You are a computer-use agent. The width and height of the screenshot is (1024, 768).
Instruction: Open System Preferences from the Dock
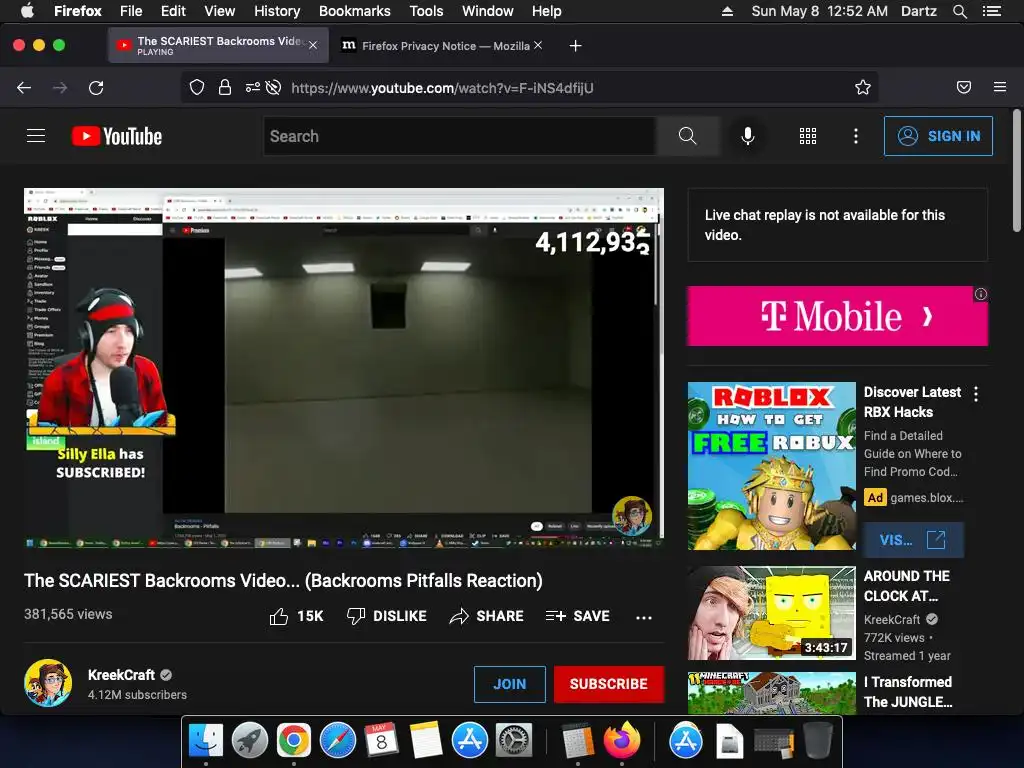tap(514, 741)
